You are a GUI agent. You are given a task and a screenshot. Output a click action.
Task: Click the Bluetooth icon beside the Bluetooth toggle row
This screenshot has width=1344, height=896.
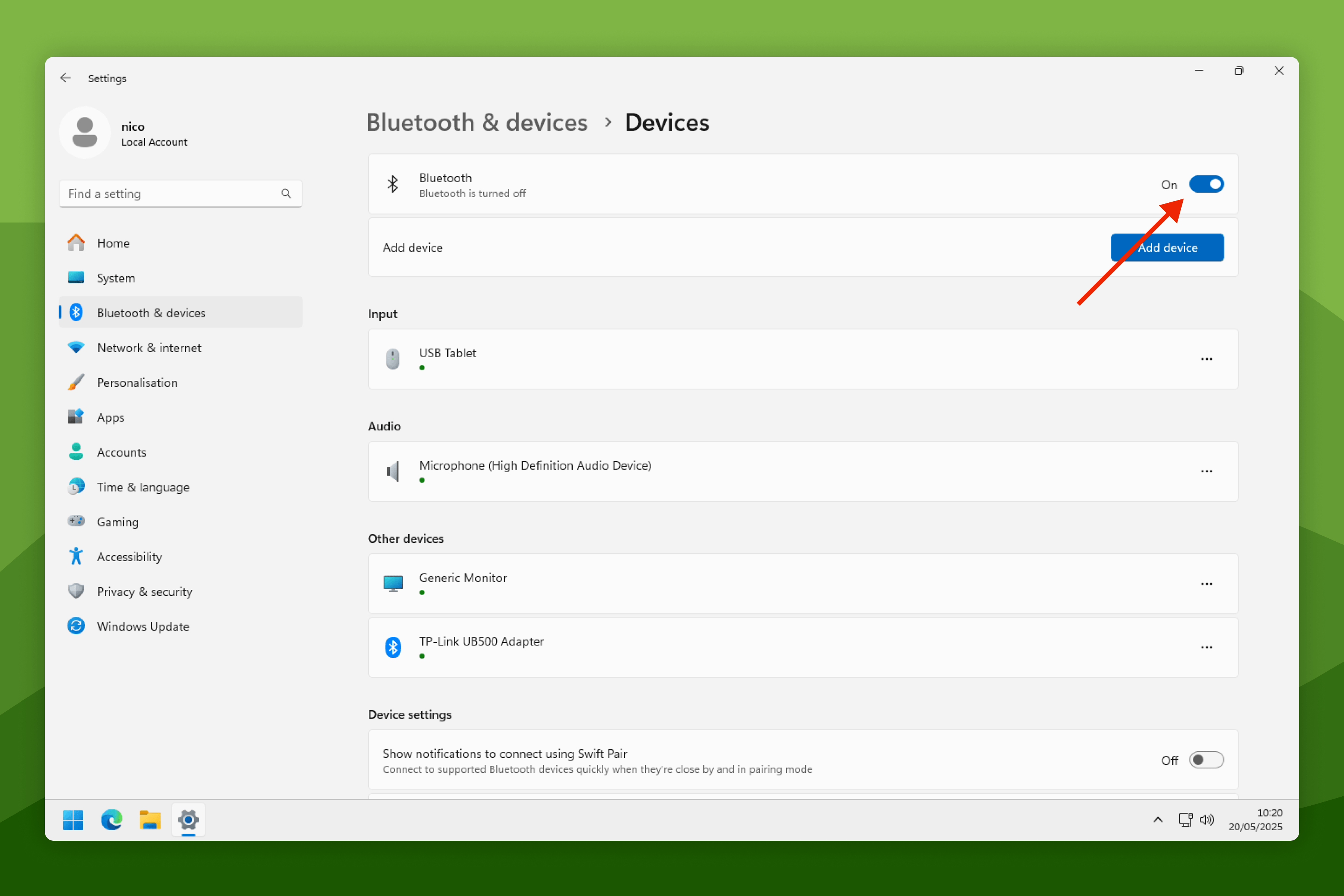coord(393,184)
